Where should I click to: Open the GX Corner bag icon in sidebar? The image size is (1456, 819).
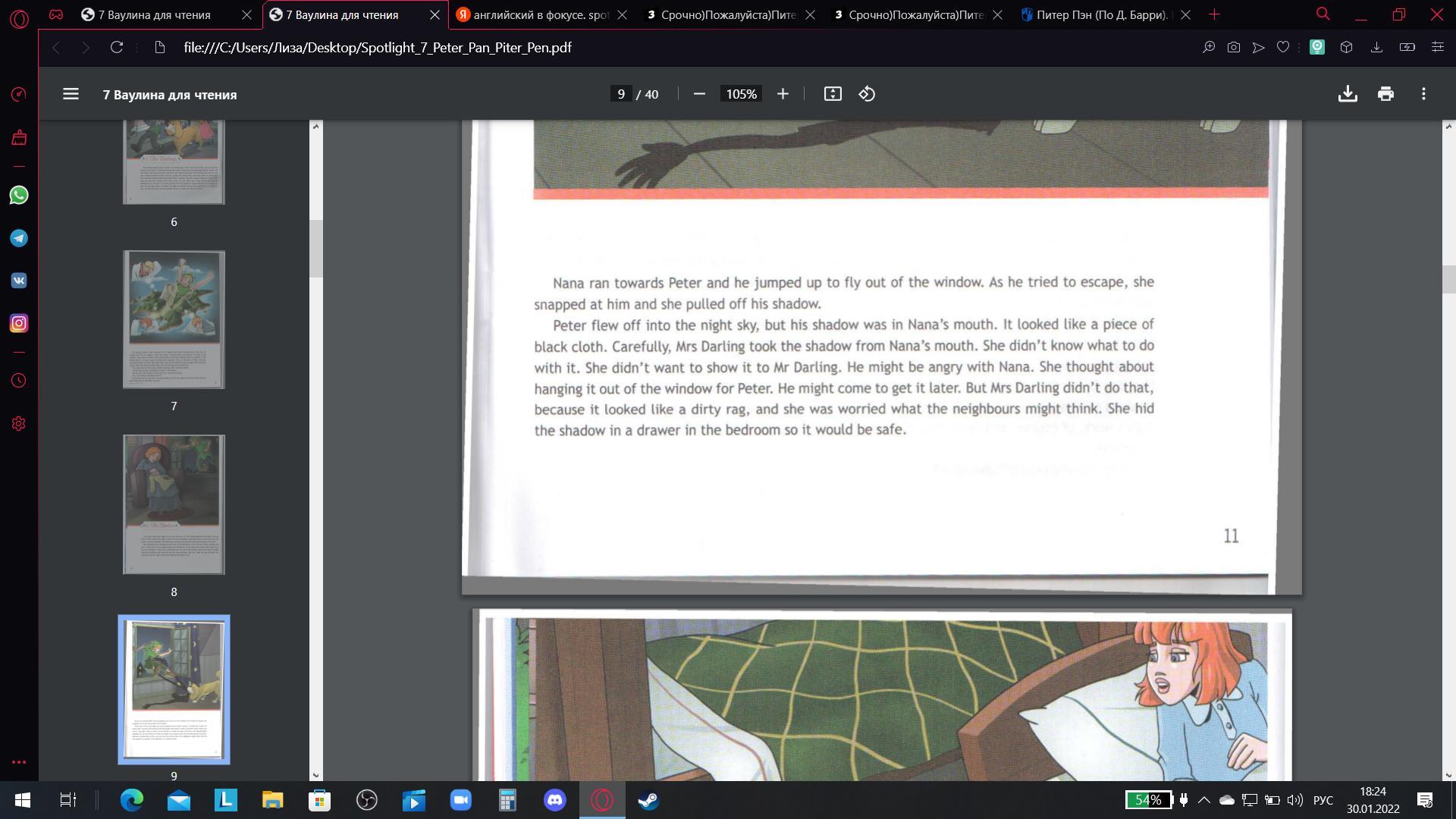(19, 137)
